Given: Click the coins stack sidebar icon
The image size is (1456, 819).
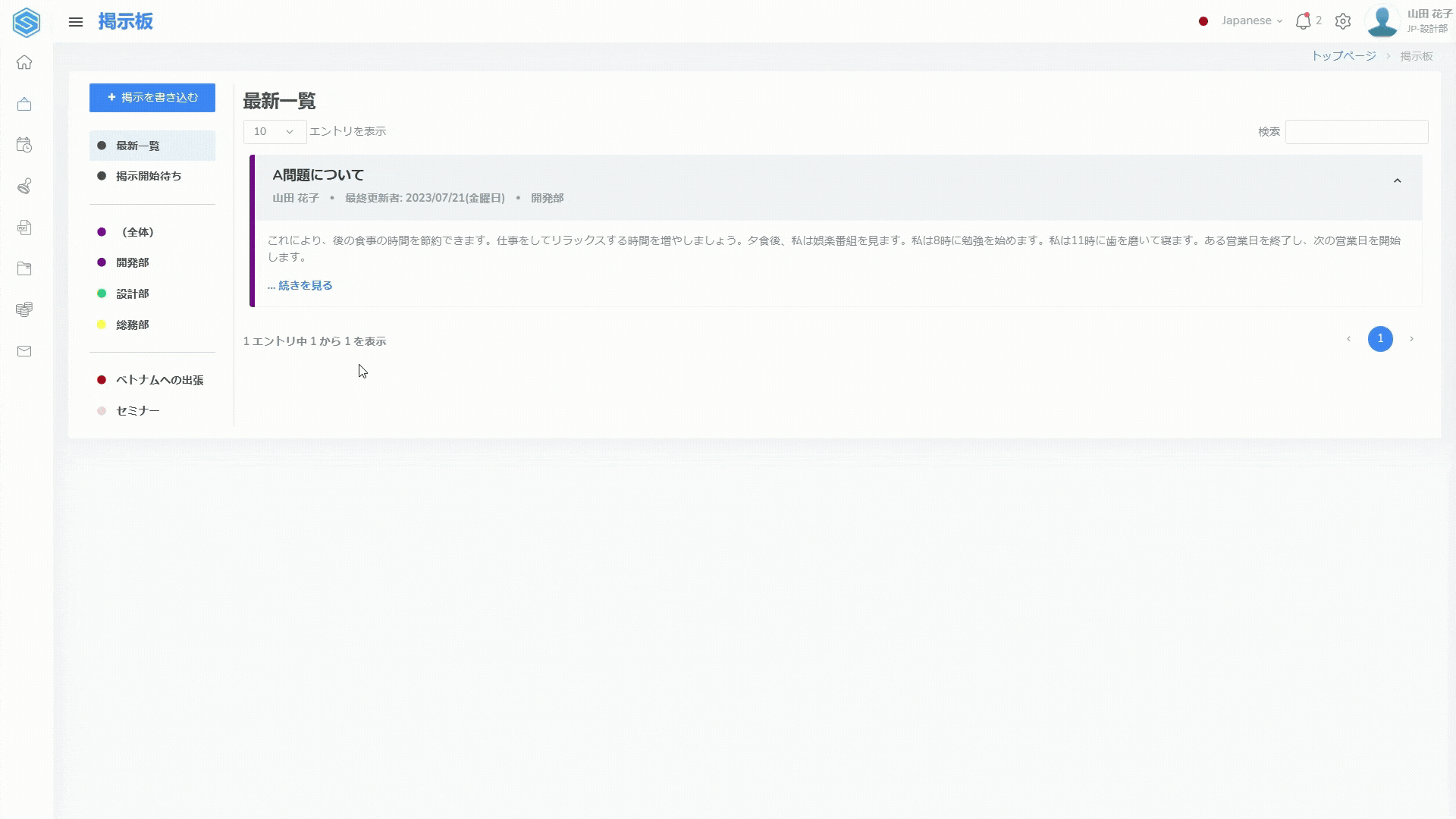Looking at the screenshot, I should click(24, 309).
